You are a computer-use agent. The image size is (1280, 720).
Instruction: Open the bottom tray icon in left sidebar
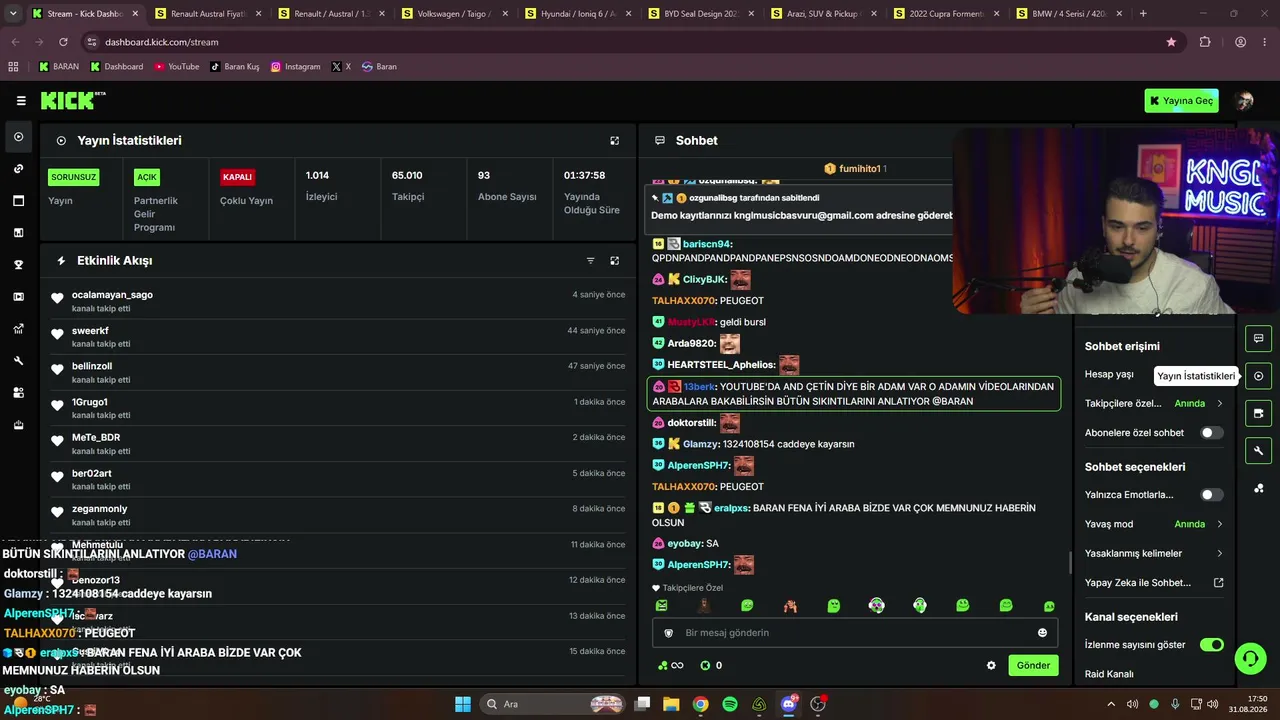click(x=19, y=425)
